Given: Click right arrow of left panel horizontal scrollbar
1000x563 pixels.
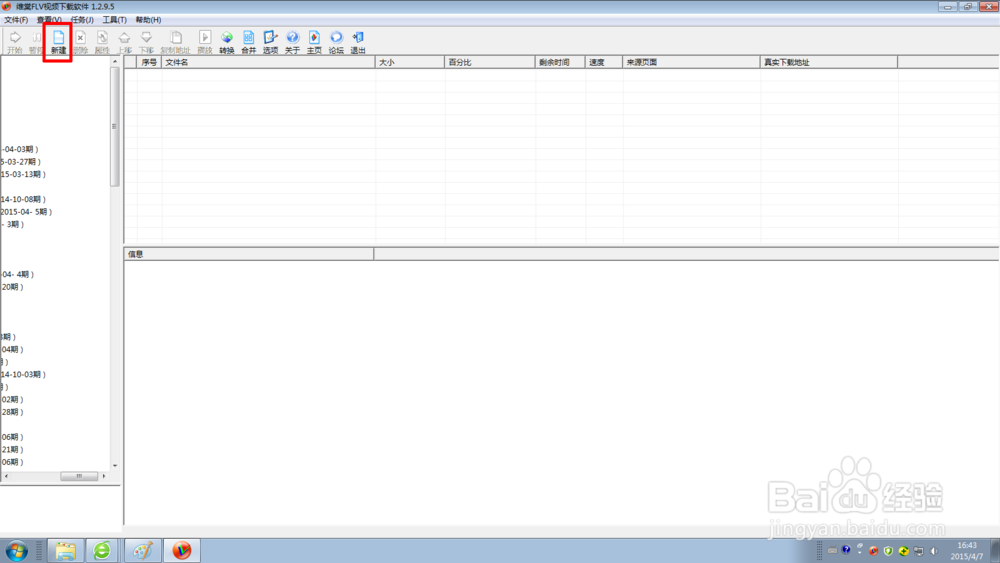Looking at the screenshot, I should pyautogui.click(x=104, y=476).
